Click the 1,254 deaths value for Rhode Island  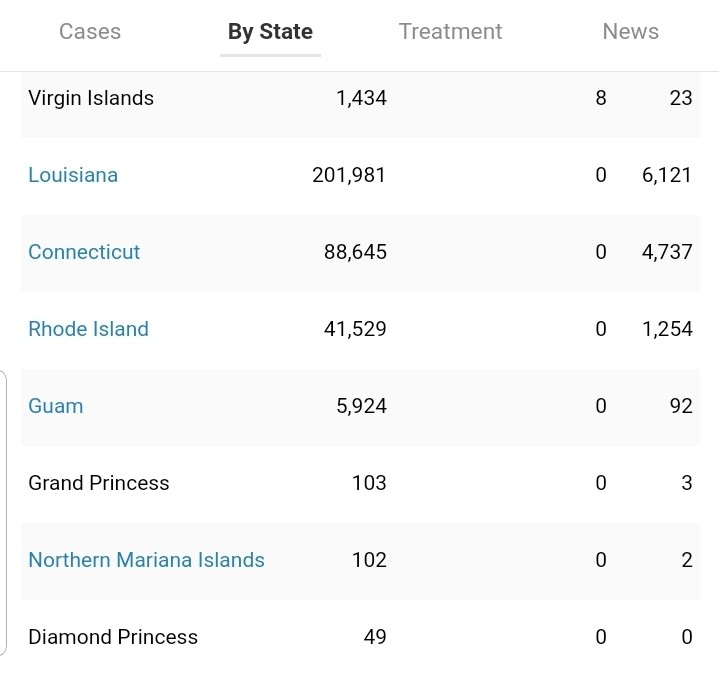[x=667, y=329]
